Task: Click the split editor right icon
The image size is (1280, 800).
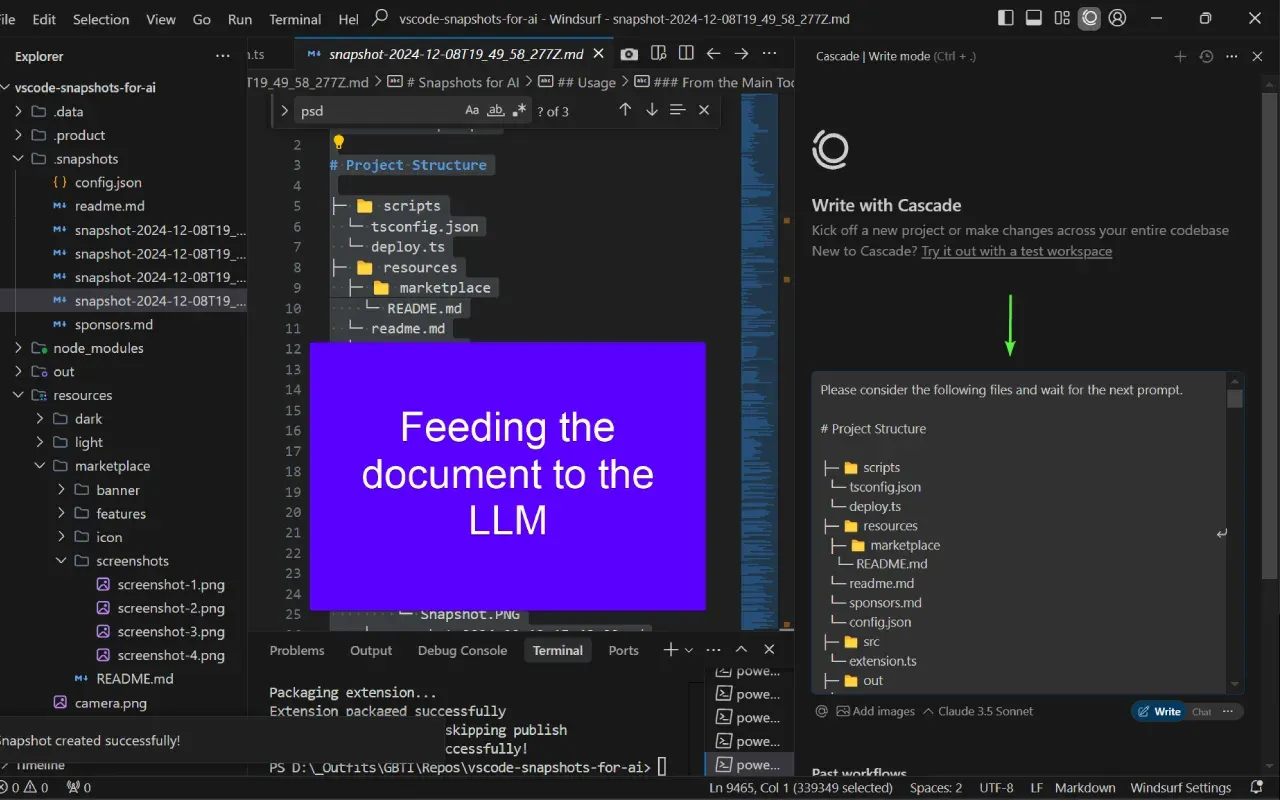Action: coord(686,54)
